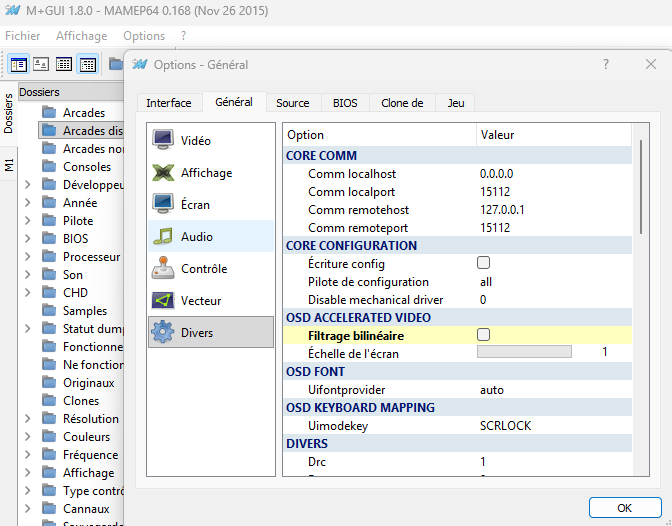Select the Contrôle joystick icon
Screen dimensions: 672x526
pos(163,269)
